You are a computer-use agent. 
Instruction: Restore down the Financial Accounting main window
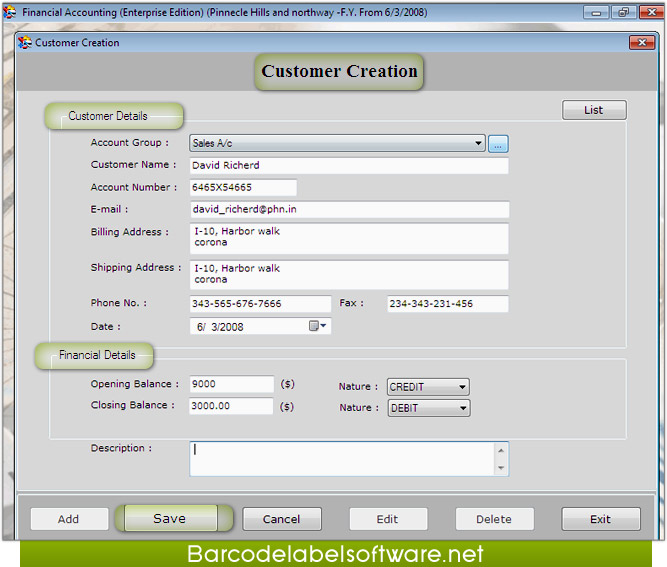624,12
